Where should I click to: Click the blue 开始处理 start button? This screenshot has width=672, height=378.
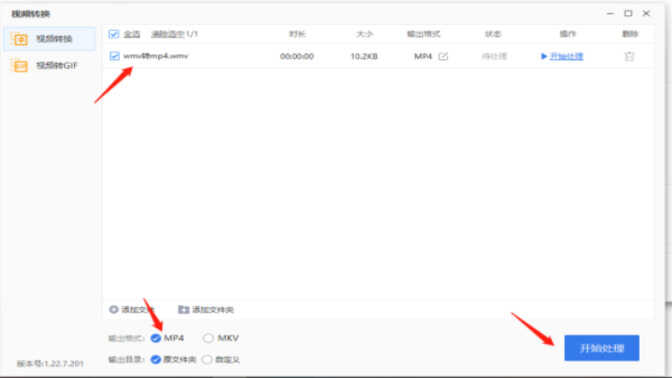coord(602,348)
